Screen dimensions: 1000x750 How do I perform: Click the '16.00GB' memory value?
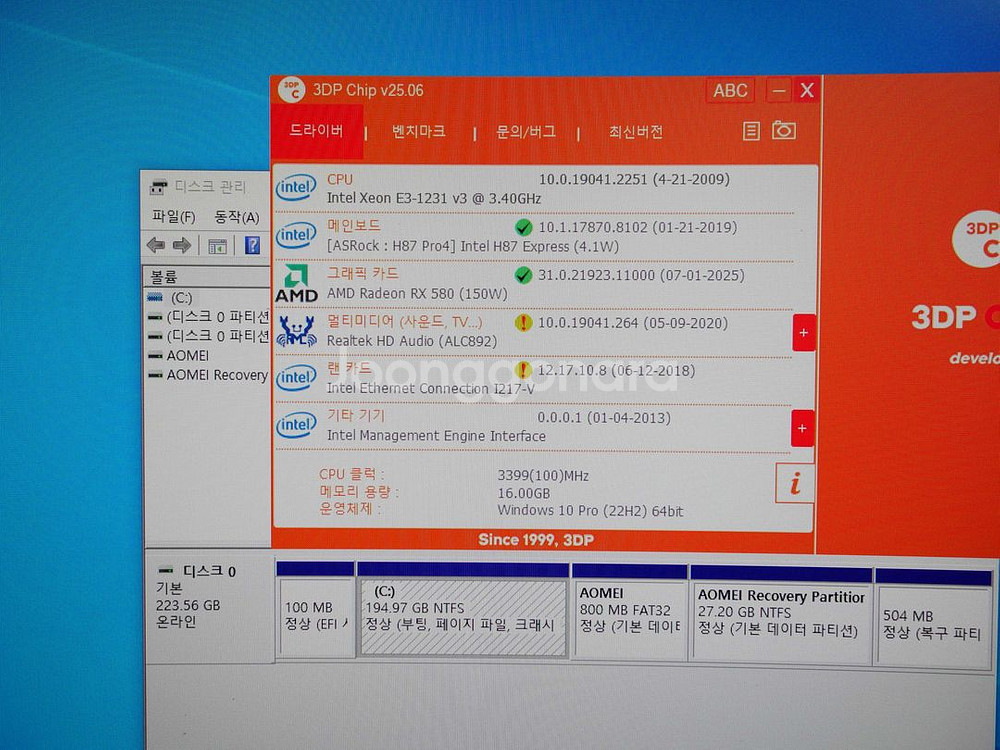[x=524, y=493]
